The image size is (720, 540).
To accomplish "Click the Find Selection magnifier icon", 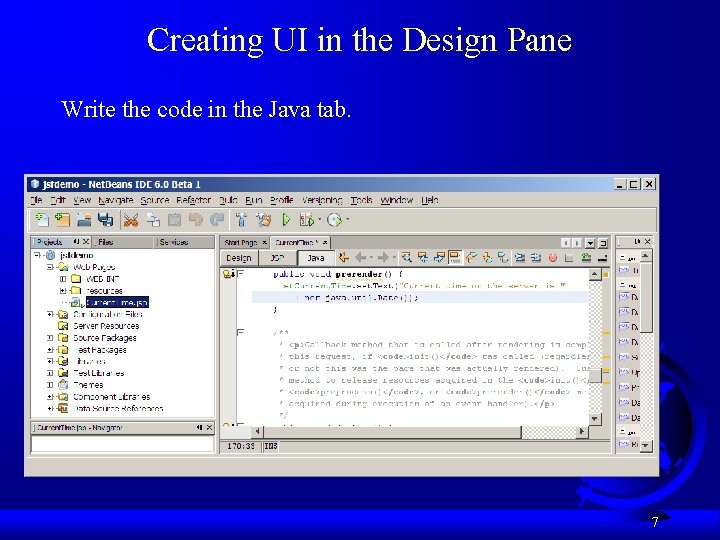I will [406, 258].
